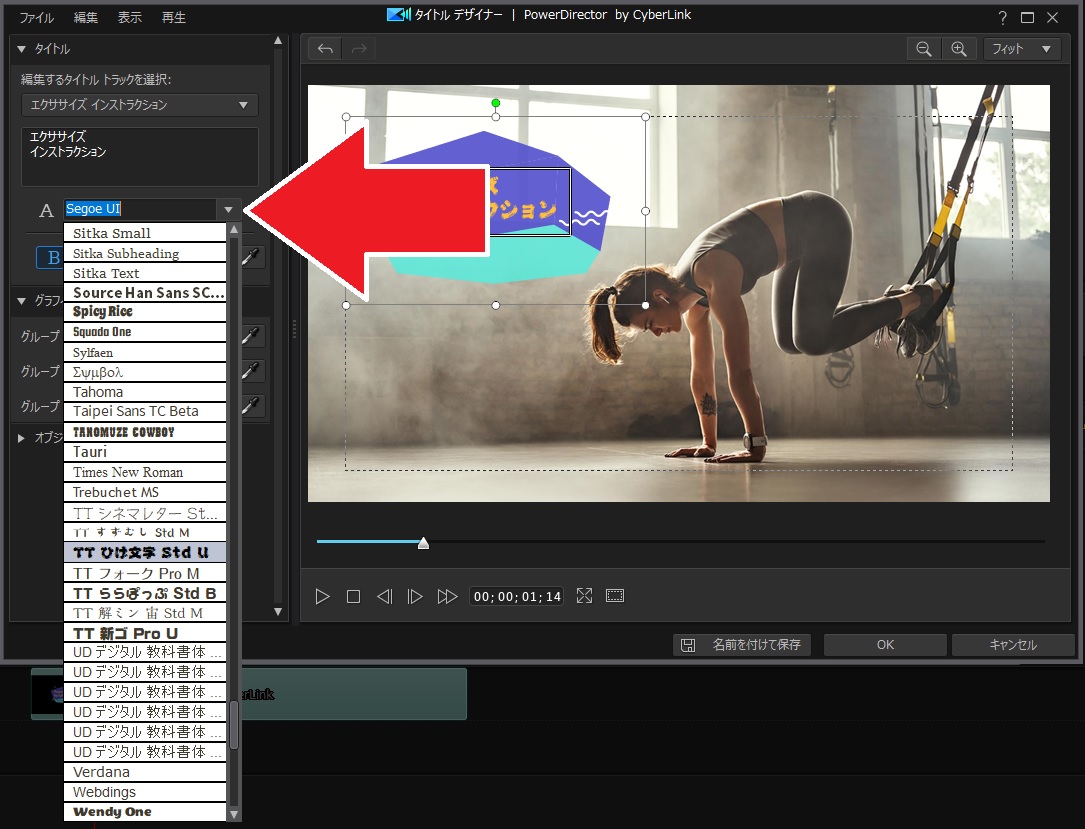Toggle the TV safe zone icon
Viewport: 1085px width, 829px height.
[614, 596]
